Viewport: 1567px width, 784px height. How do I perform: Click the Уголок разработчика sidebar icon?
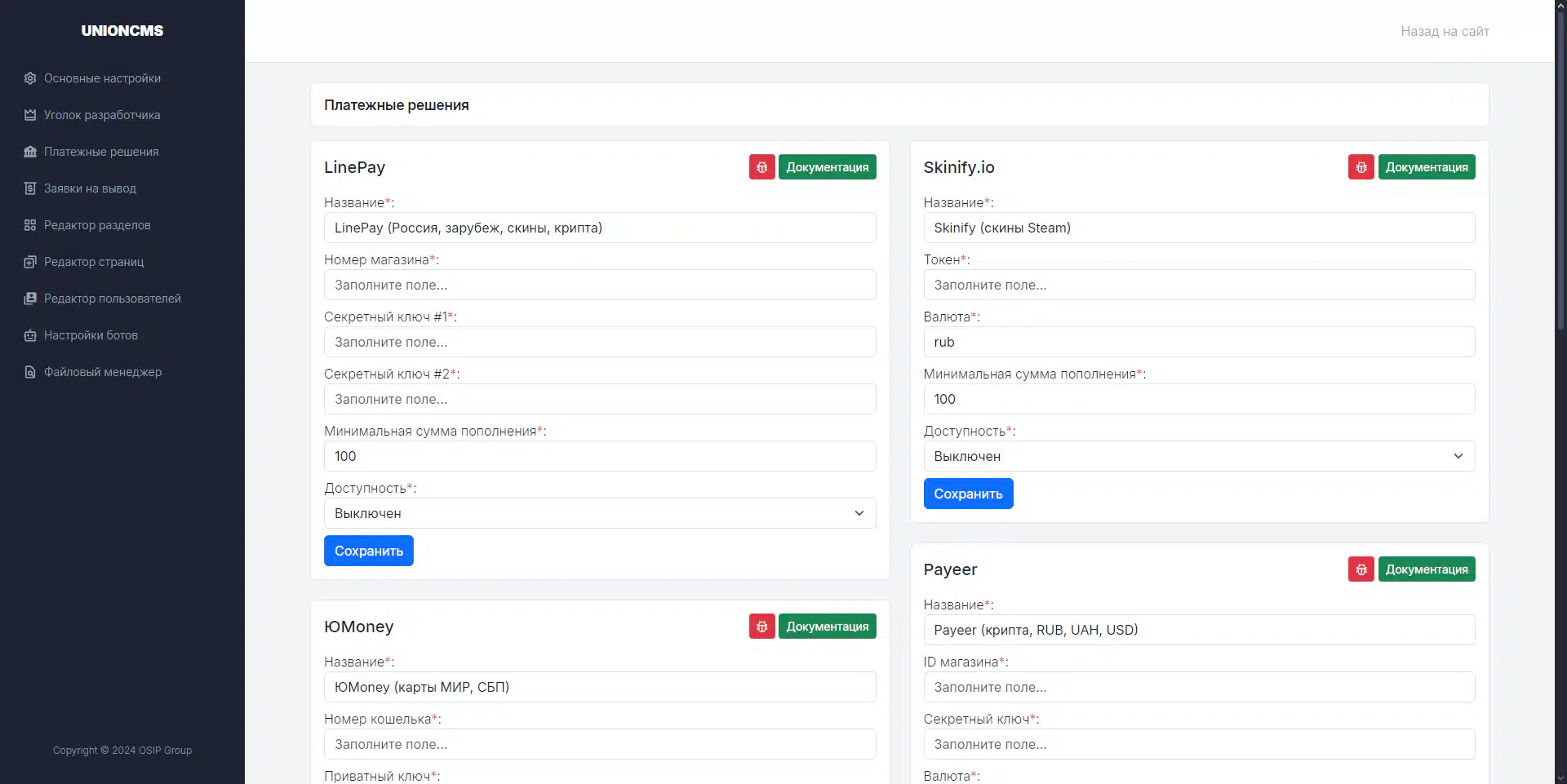30,115
